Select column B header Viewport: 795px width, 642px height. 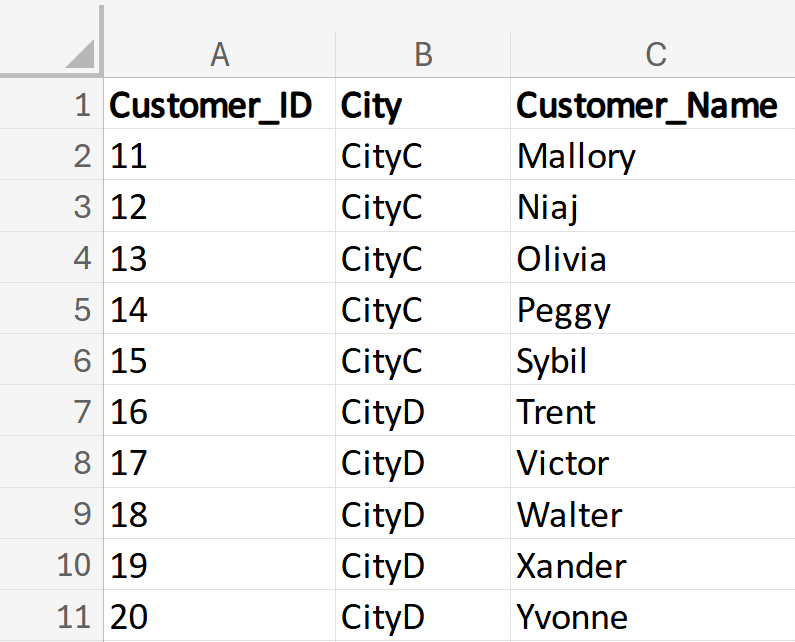(423, 54)
